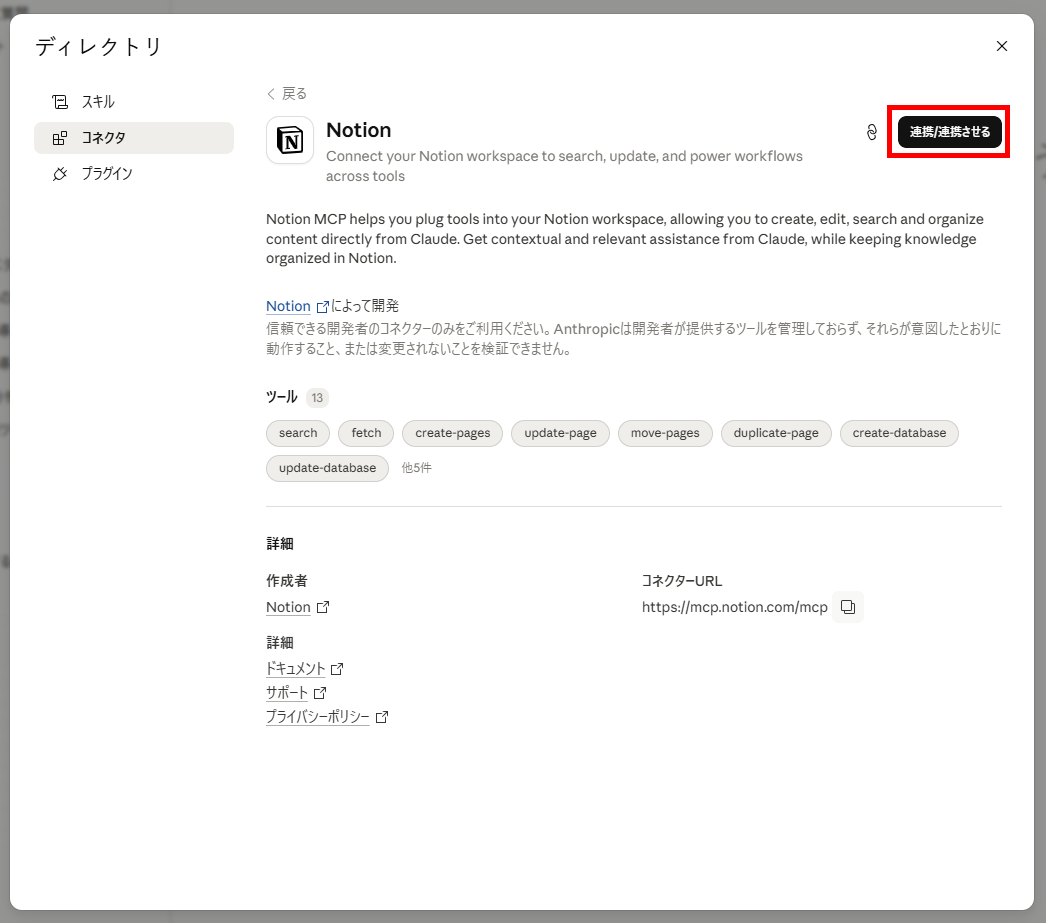Click the back chevron arrow icon

click(271, 93)
